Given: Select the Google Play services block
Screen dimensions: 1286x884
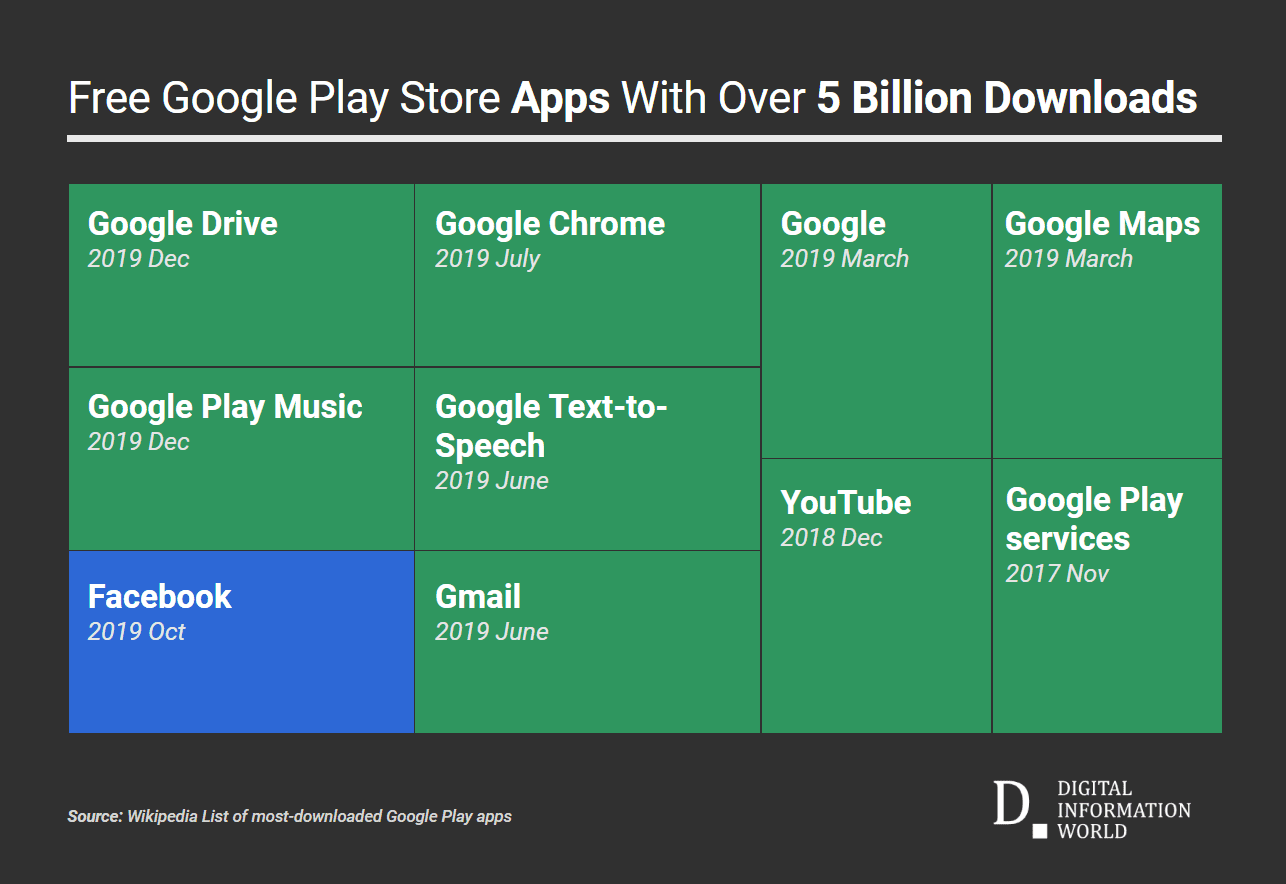Looking at the screenshot, I should pyautogui.click(x=1105, y=595).
